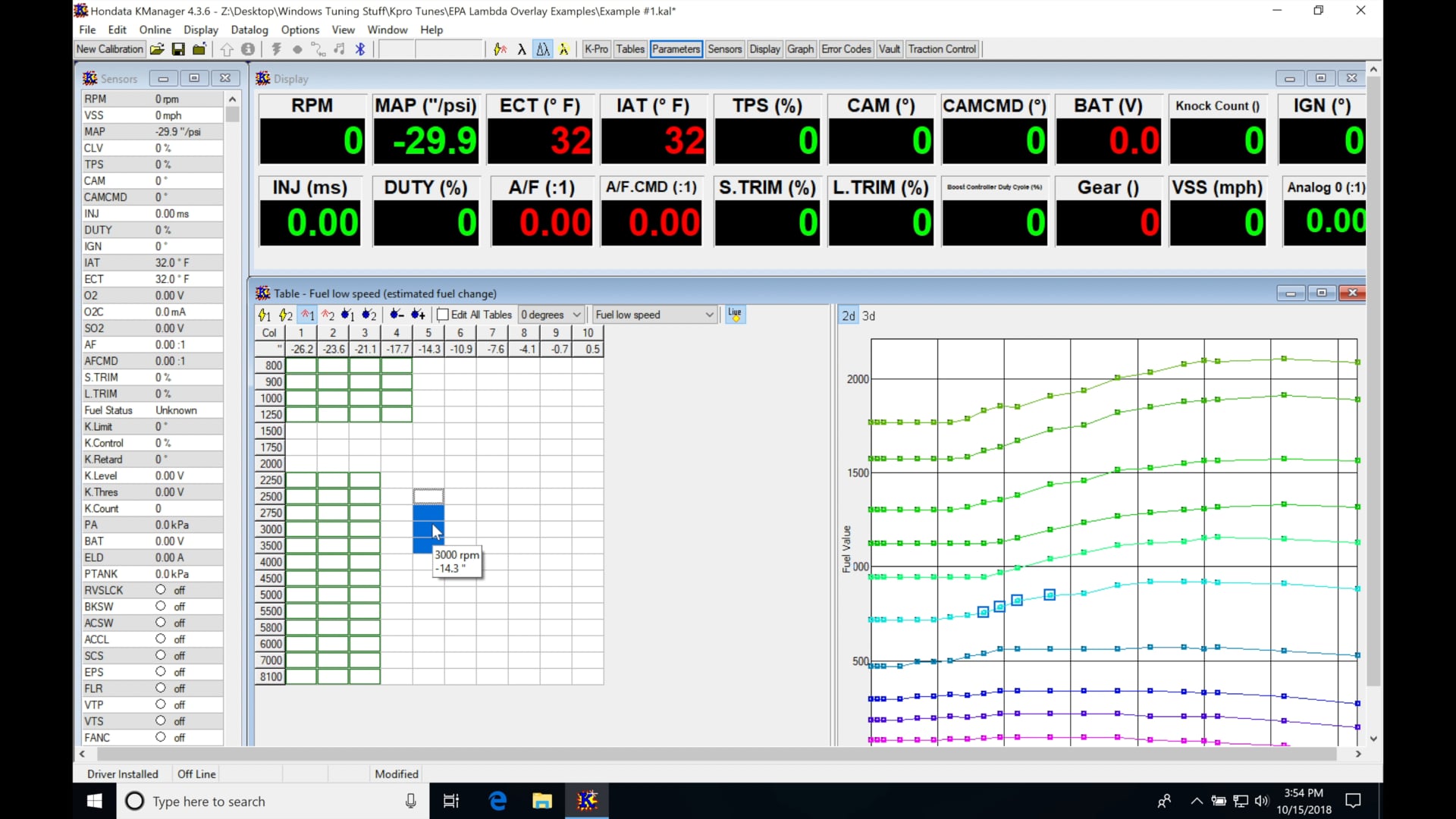The image size is (1456, 819).
Task: Toggle the BKSW sensor radio button
Action: pos(161,606)
